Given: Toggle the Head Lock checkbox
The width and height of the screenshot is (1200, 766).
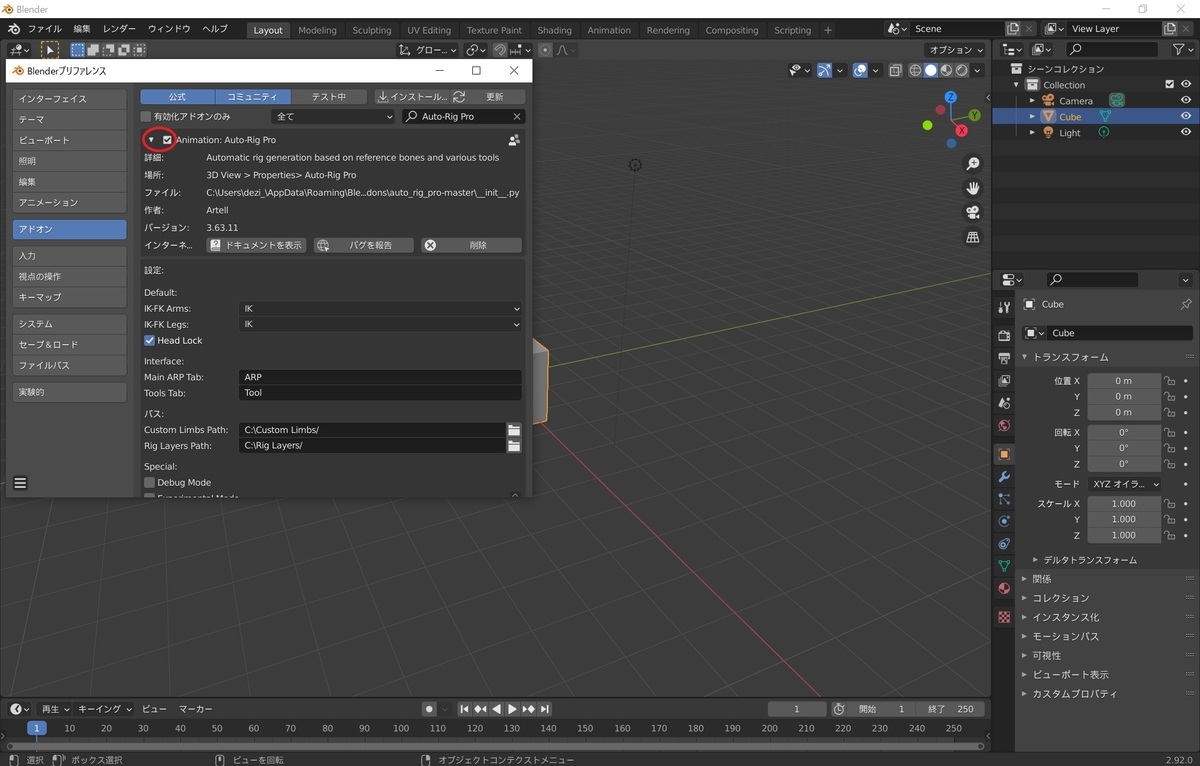Looking at the screenshot, I should click(x=150, y=341).
